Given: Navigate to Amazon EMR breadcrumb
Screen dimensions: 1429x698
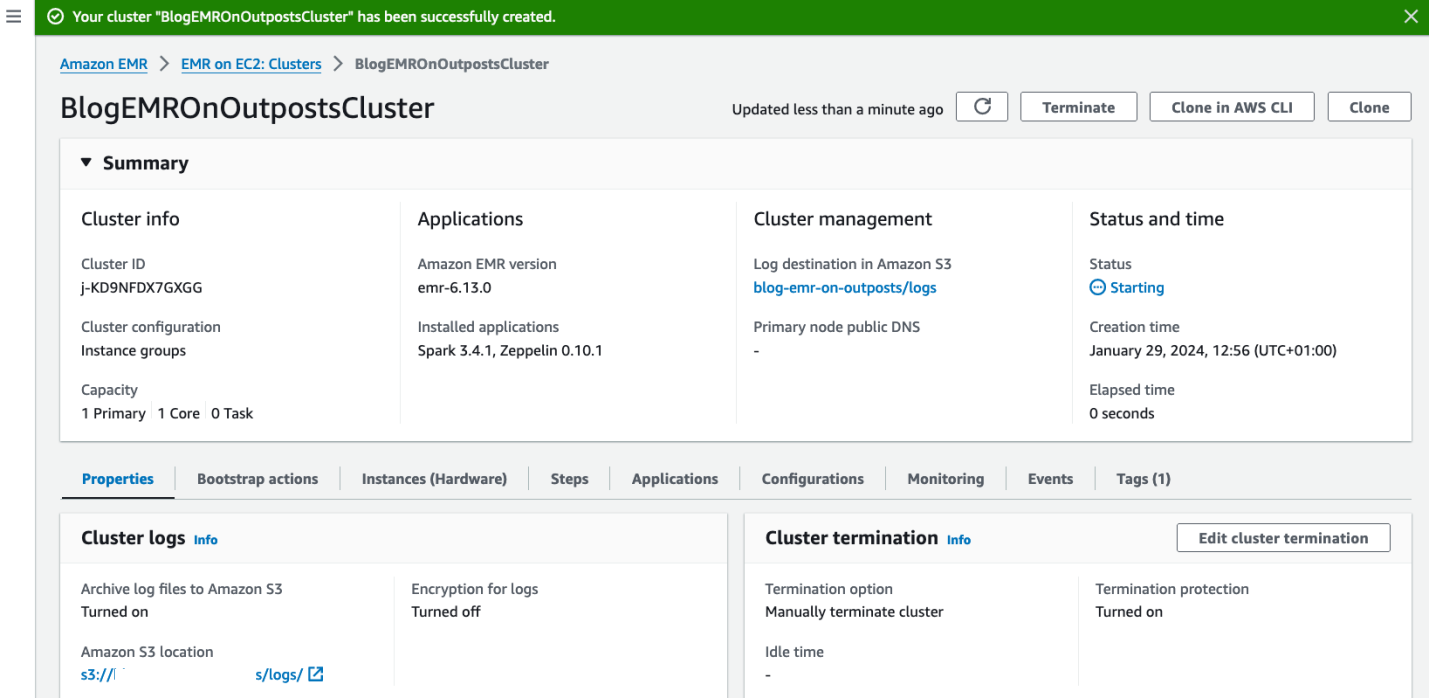Looking at the screenshot, I should [103, 63].
